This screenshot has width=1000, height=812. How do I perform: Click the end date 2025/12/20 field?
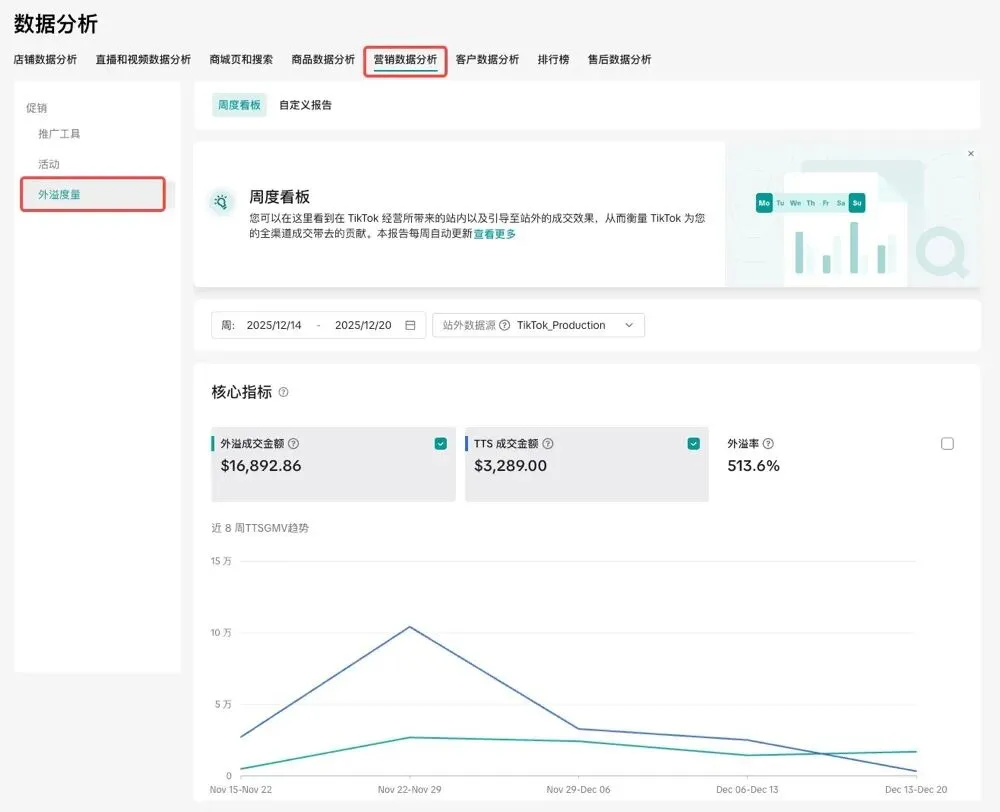coord(363,325)
